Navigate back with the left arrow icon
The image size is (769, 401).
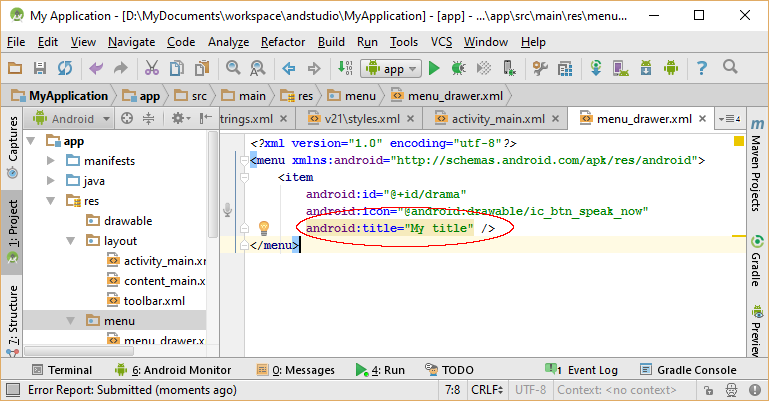click(x=289, y=68)
